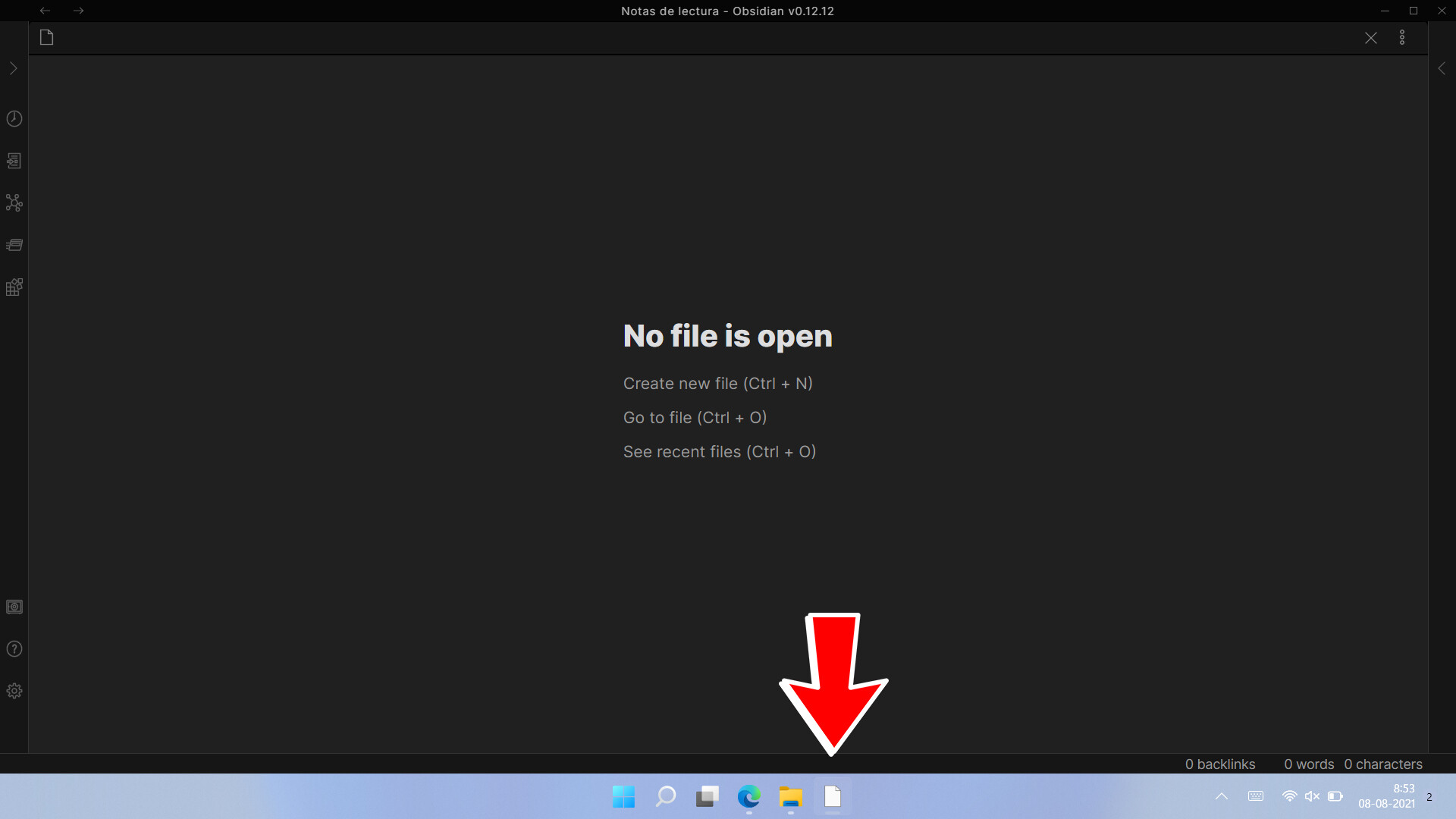
Task: Expand the left sidebar with chevron
Action: [x=13, y=69]
